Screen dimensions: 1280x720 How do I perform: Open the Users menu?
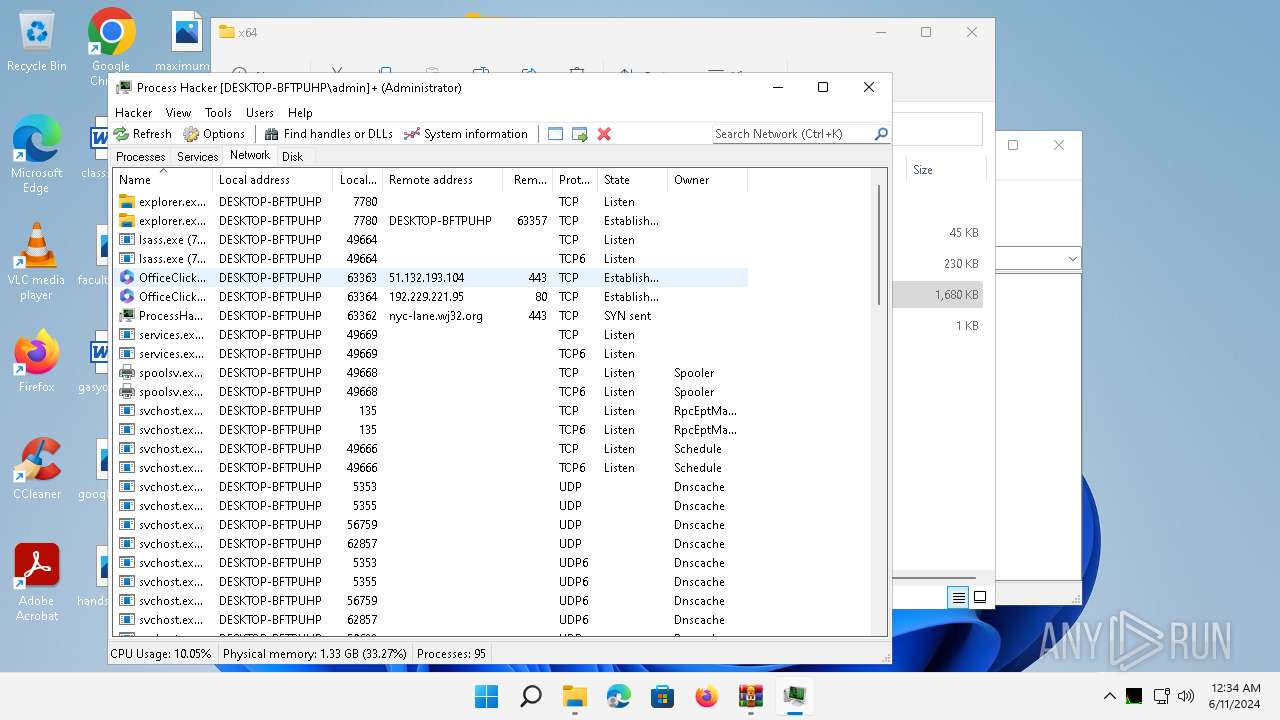point(260,113)
